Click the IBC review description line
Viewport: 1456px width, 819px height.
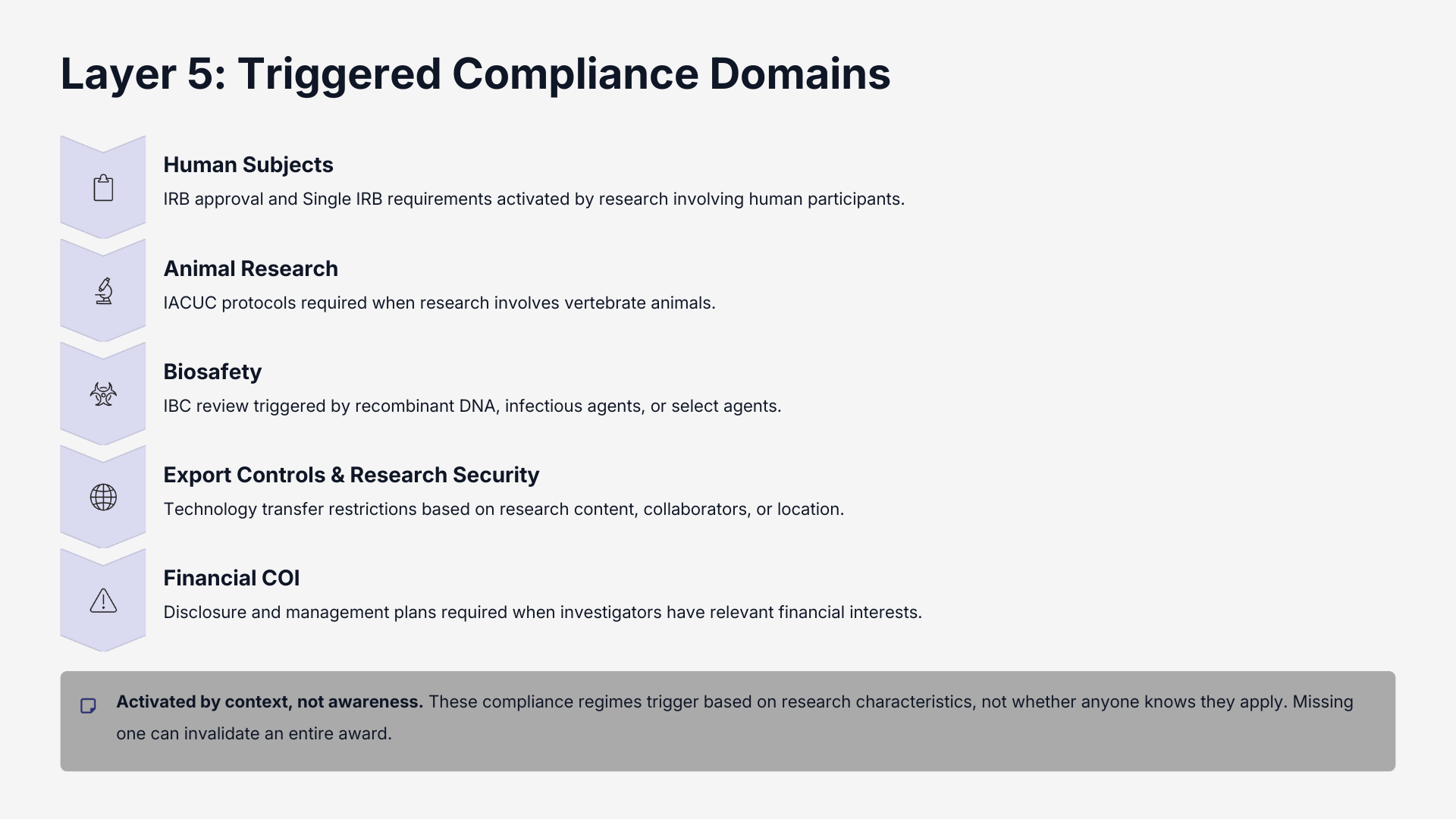point(472,406)
